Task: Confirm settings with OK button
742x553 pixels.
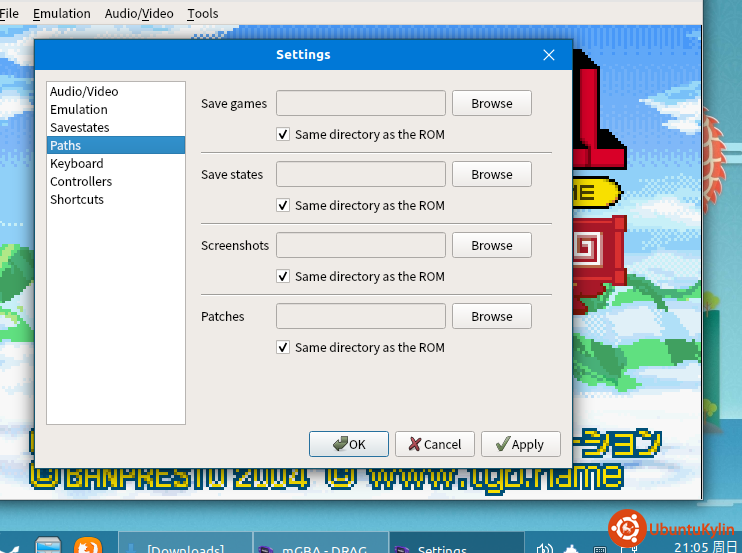Action: (349, 444)
